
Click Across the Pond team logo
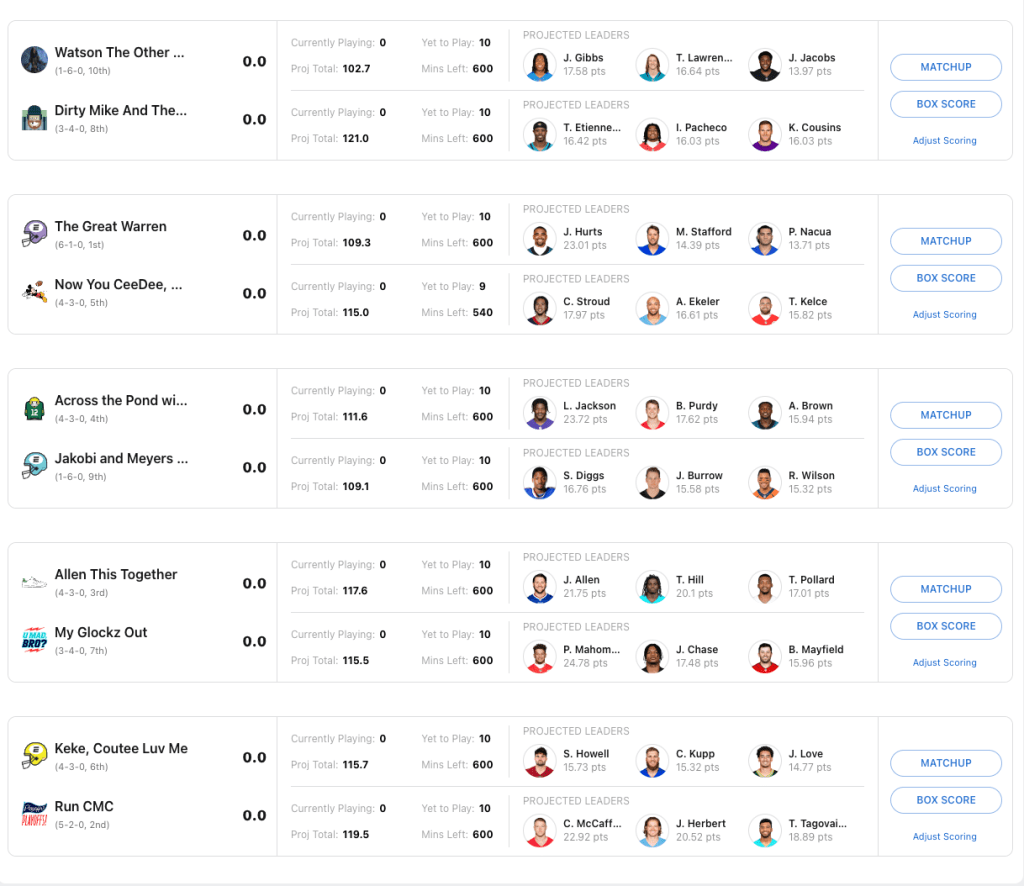(34, 408)
